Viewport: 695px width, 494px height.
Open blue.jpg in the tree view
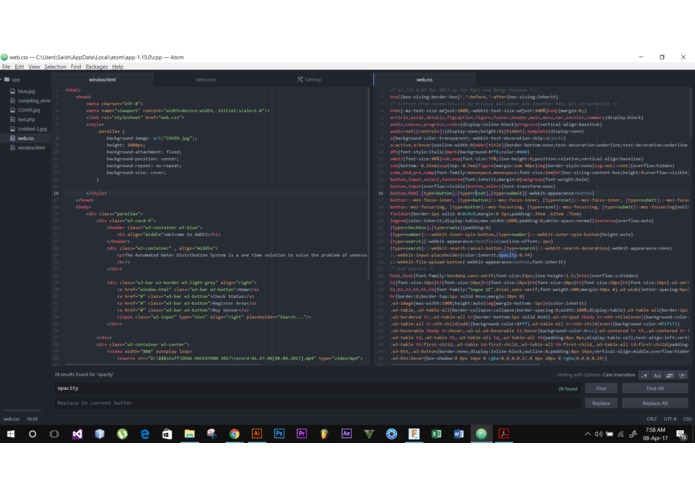tap(26, 91)
